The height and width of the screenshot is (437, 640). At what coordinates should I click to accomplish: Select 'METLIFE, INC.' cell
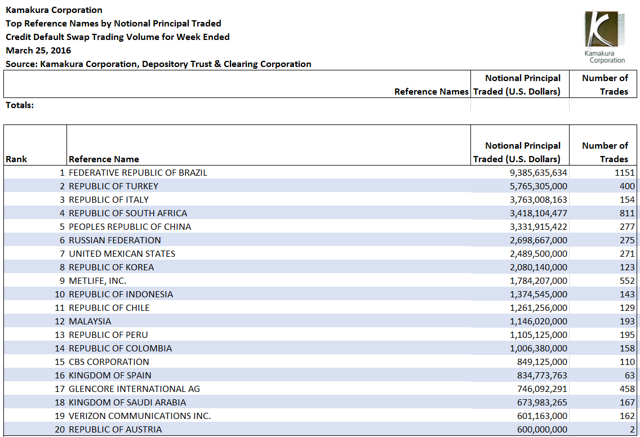point(98,281)
